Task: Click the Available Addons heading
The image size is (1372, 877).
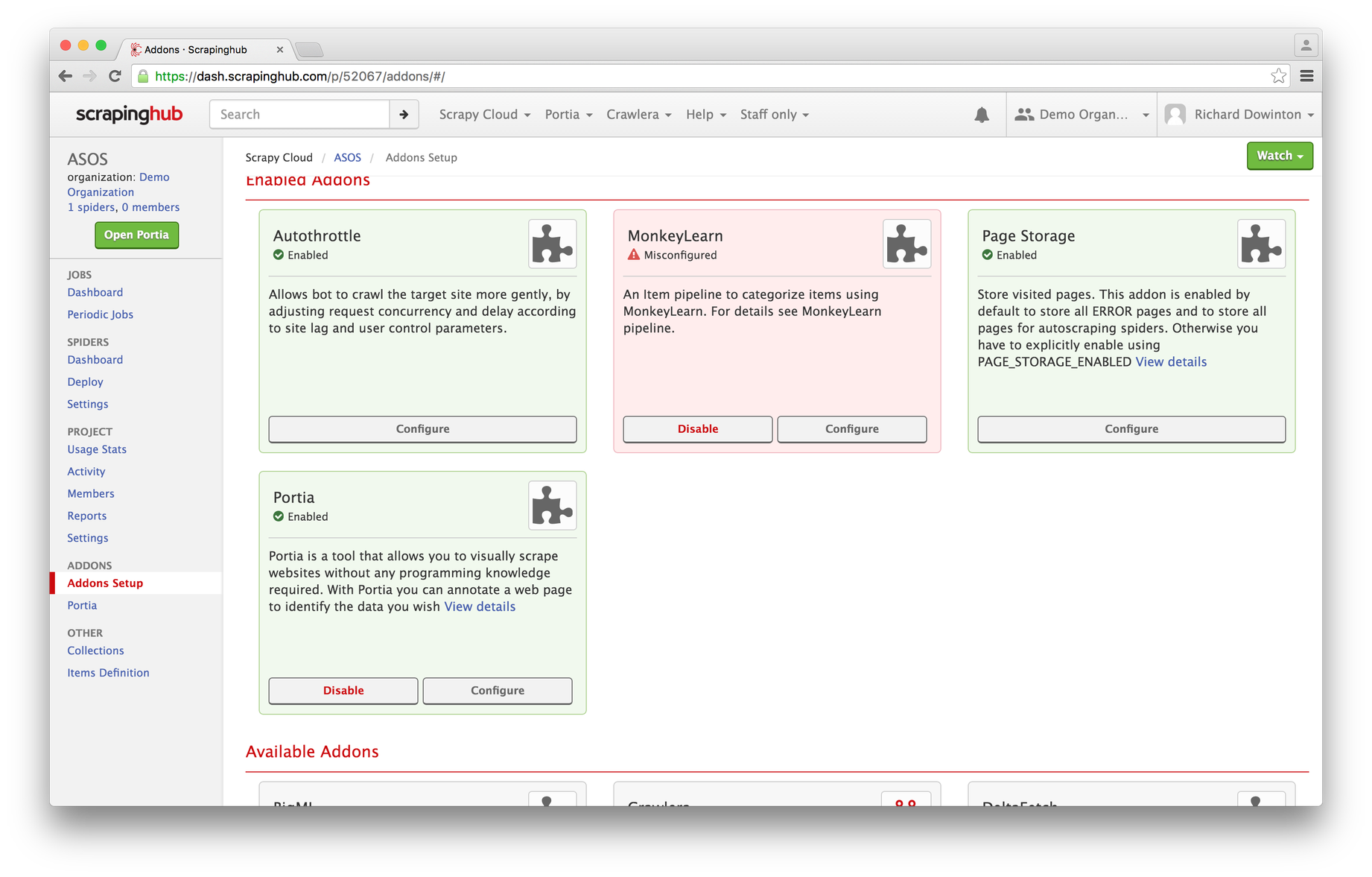Action: pyautogui.click(x=312, y=752)
